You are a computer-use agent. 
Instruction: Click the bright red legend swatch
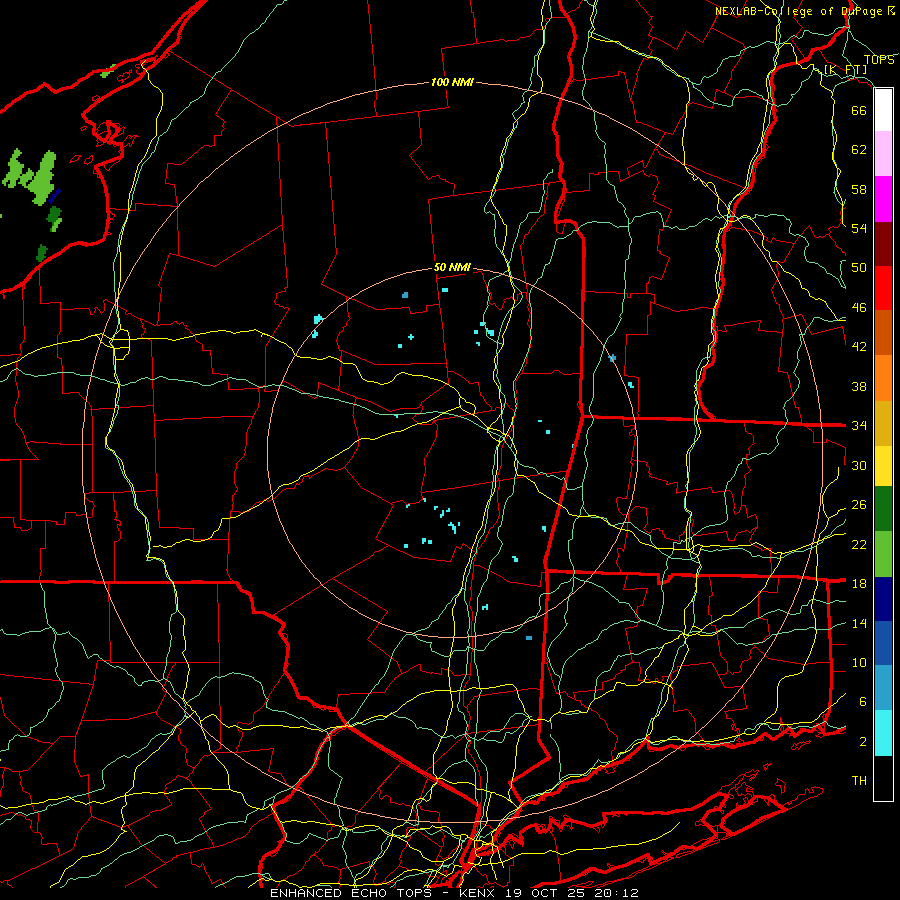pyautogui.click(x=883, y=288)
